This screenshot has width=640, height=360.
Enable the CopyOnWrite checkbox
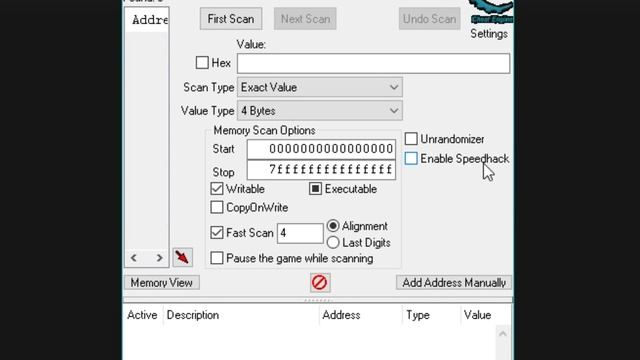pos(217,207)
